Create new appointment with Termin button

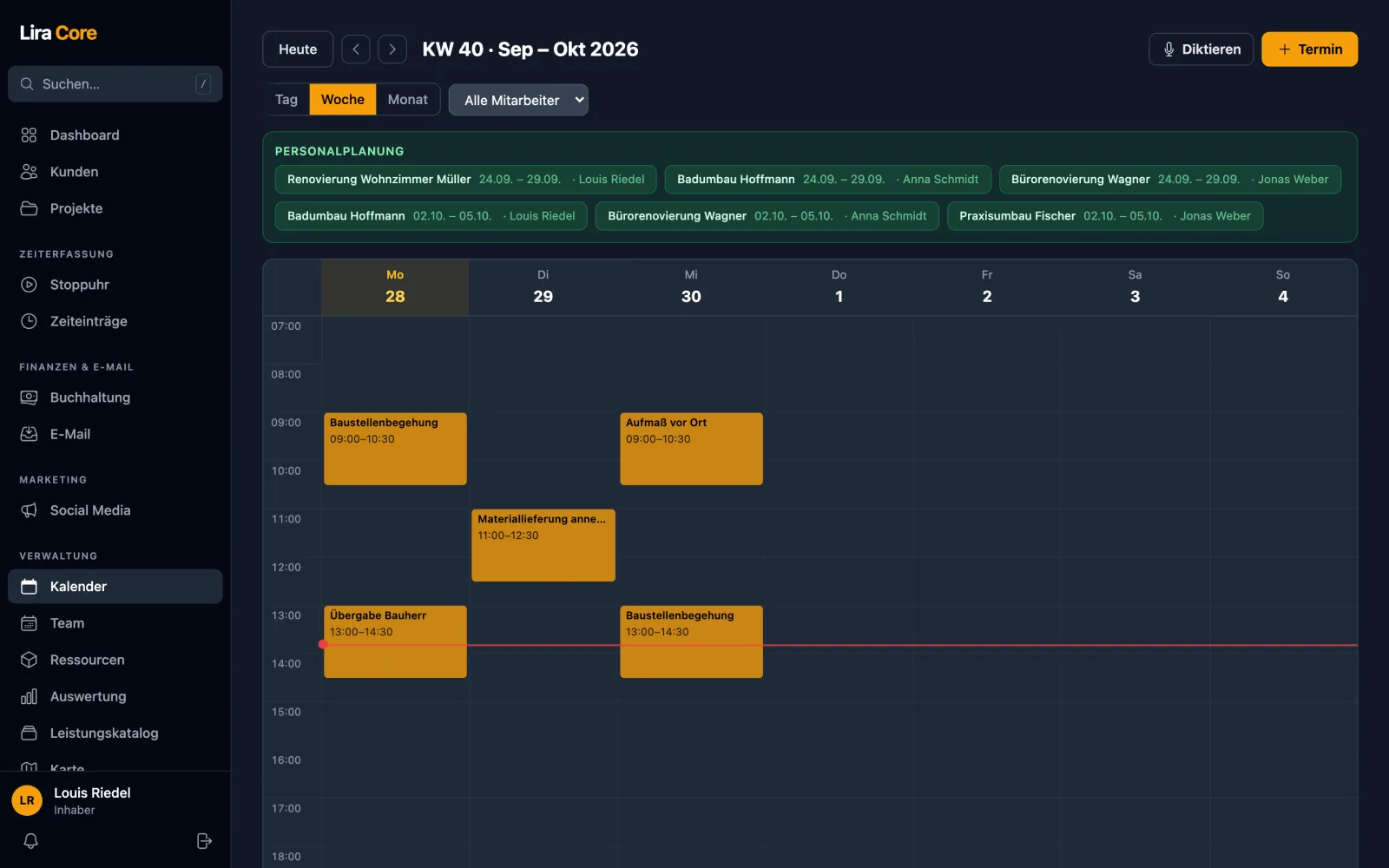pos(1309,49)
